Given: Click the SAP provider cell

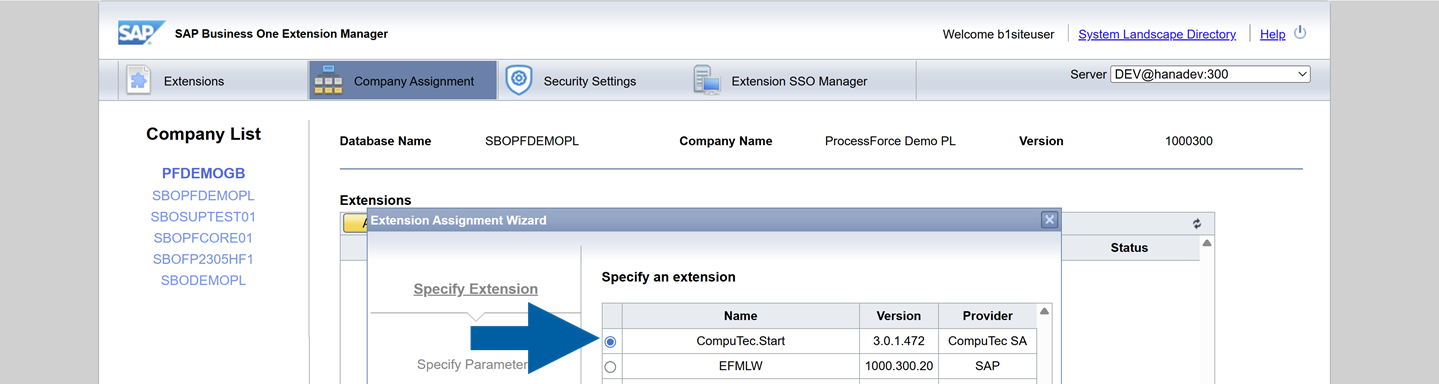Looking at the screenshot, I should [x=988, y=366].
